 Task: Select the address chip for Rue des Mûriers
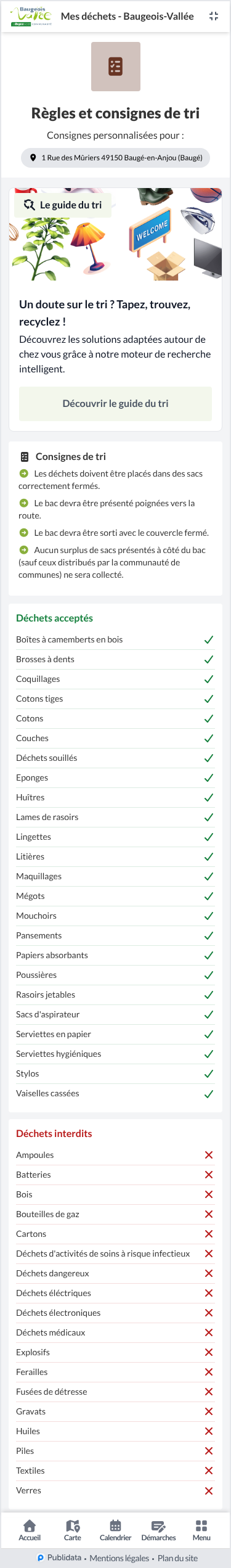coord(115,158)
